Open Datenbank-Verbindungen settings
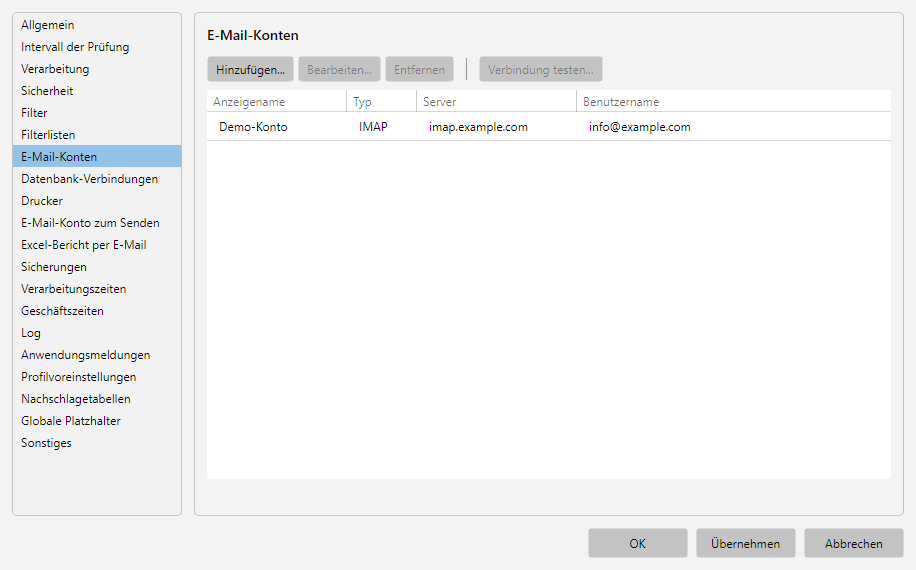The width and height of the screenshot is (916, 570). pyautogui.click(x=97, y=179)
